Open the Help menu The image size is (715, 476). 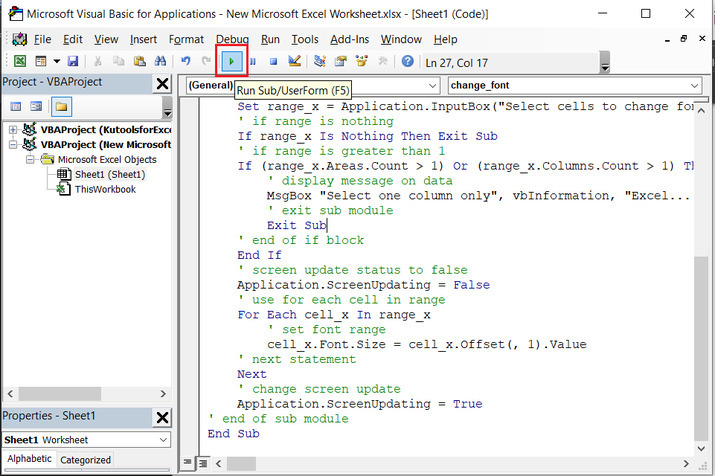pos(445,40)
